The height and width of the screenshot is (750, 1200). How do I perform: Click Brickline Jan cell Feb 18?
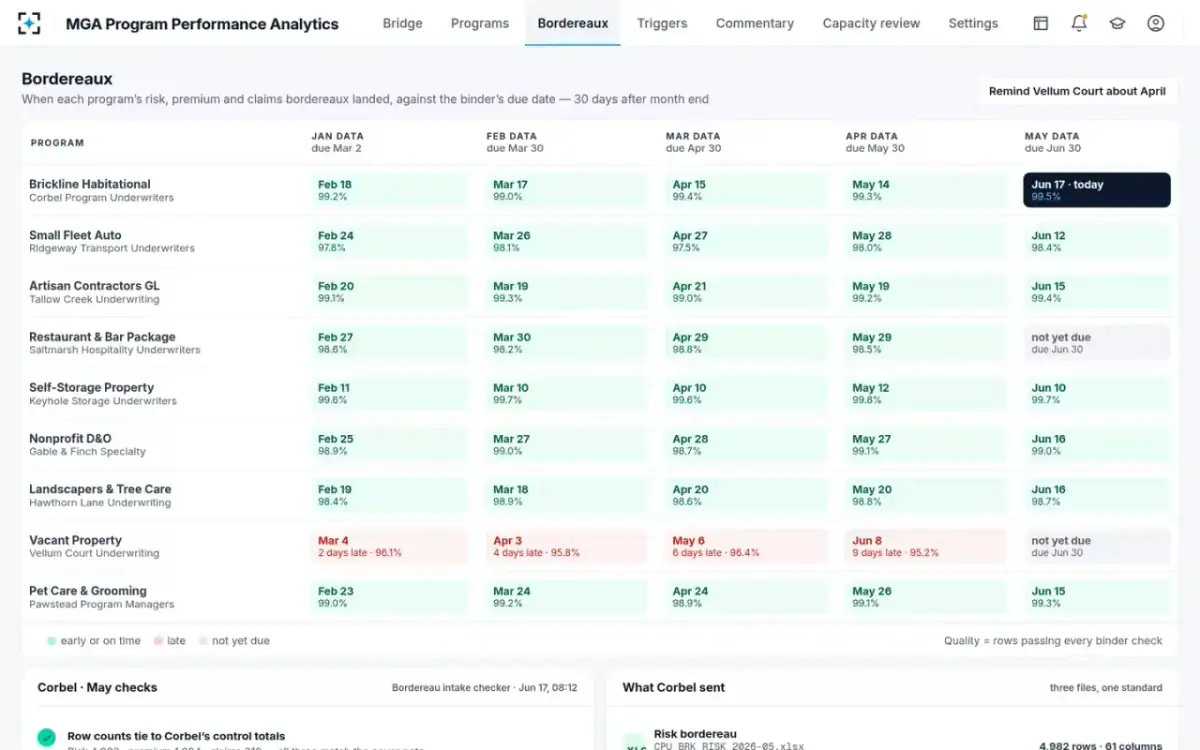point(388,190)
